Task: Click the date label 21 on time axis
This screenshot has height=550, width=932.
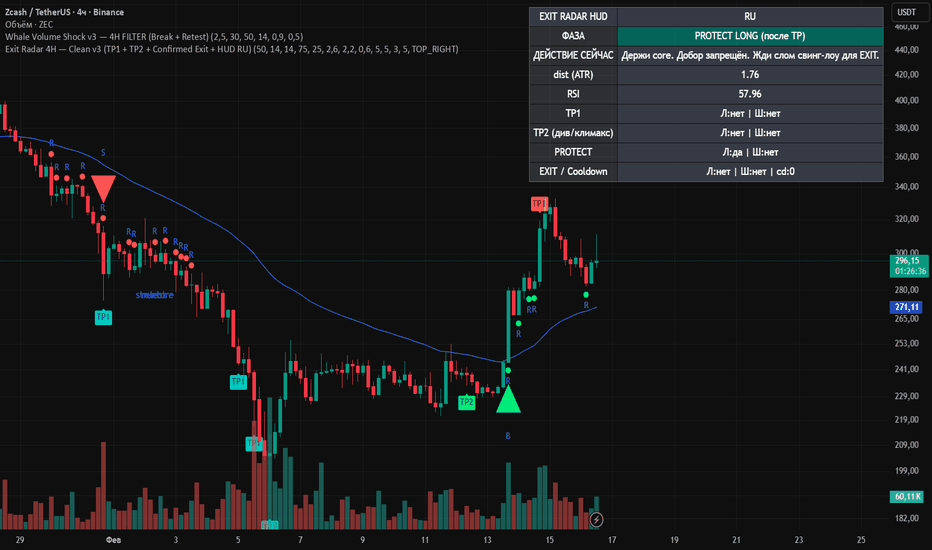Action: pos(736,540)
